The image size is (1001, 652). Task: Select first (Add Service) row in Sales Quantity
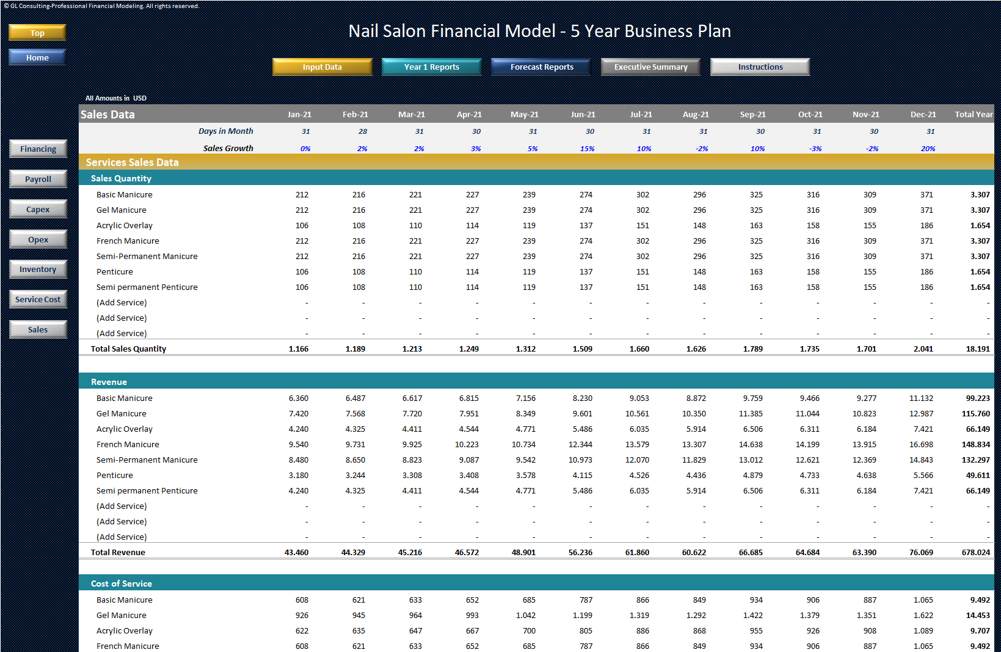[x=121, y=303]
